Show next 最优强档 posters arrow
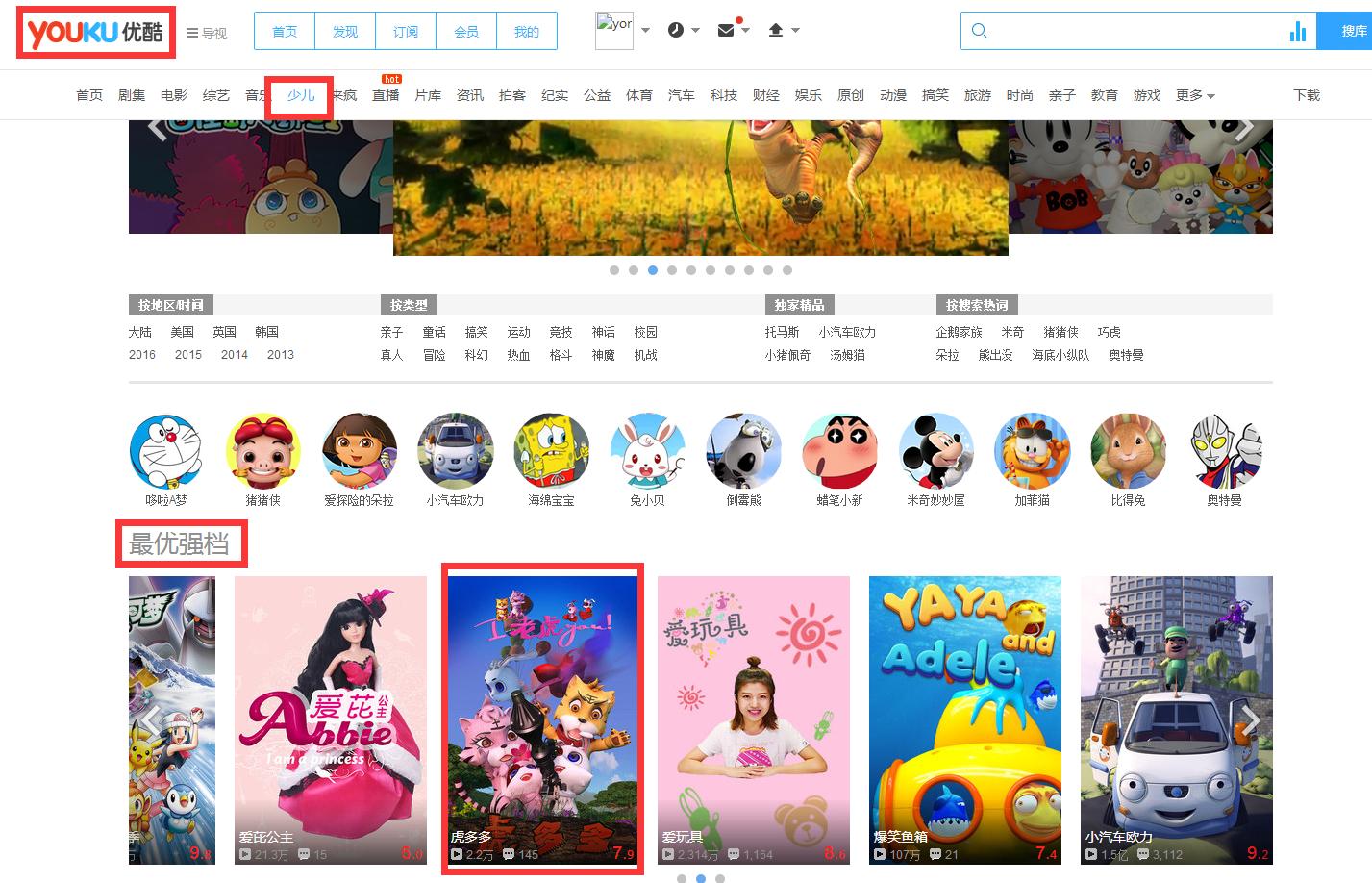 [x=1251, y=719]
